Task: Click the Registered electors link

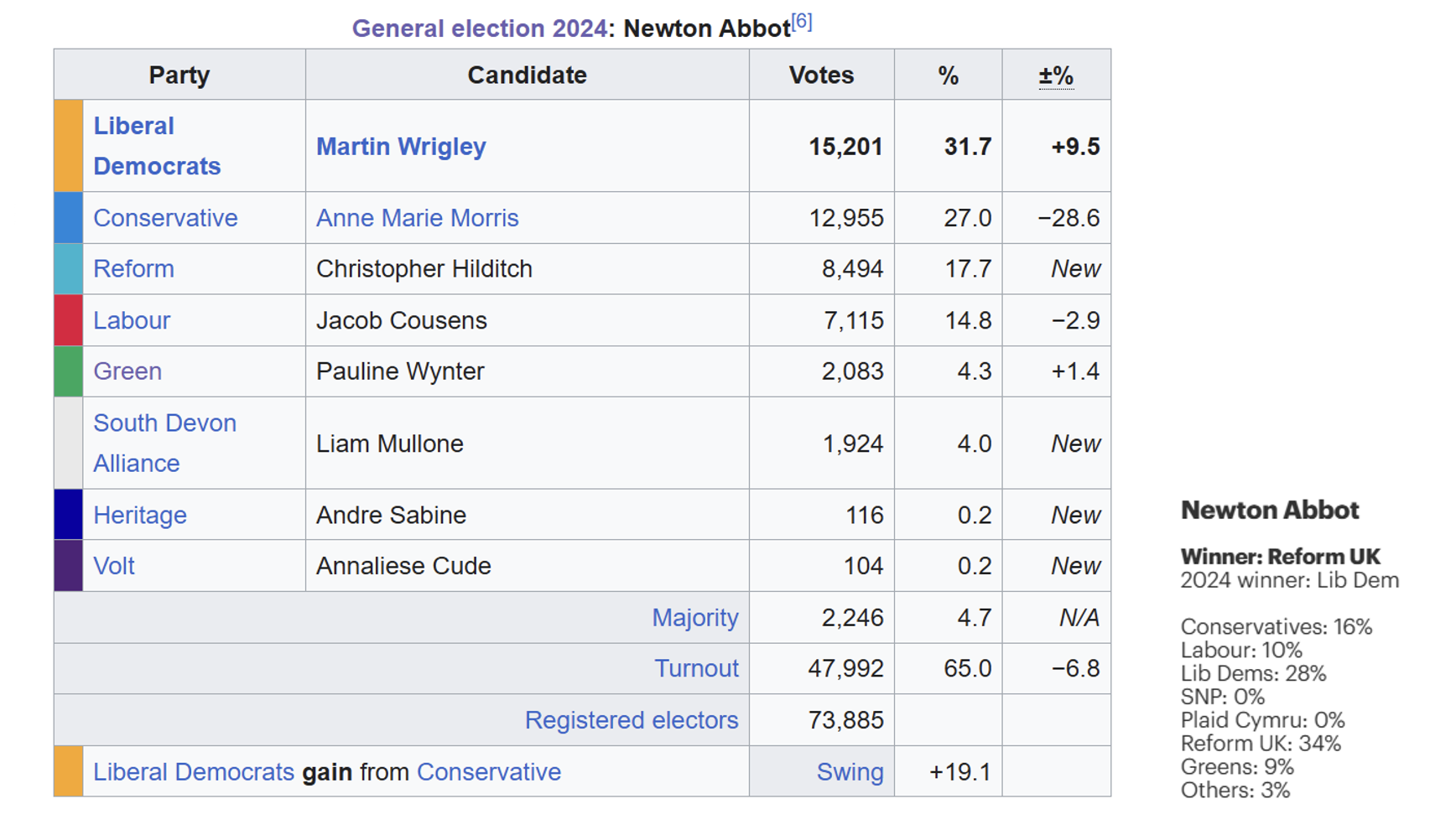Action: point(631,720)
